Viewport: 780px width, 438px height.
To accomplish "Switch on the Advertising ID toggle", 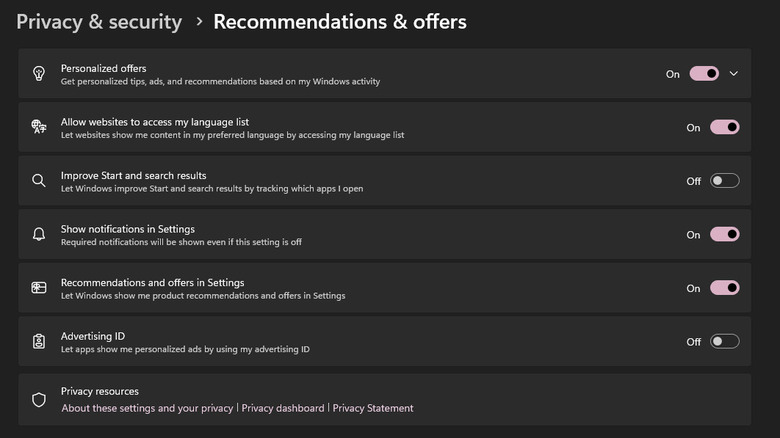I will [724, 342].
